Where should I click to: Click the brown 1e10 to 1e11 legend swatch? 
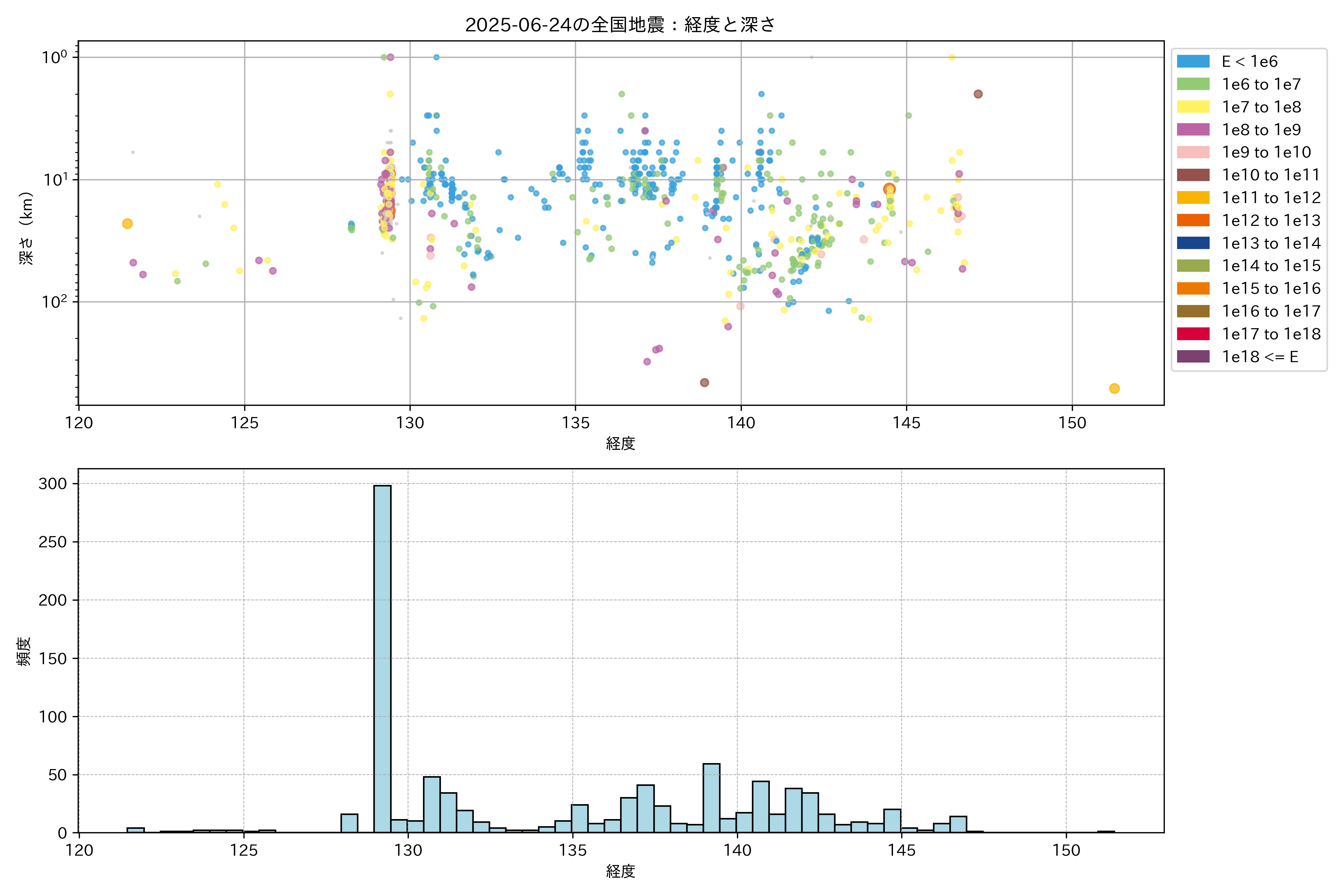[1193, 175]
